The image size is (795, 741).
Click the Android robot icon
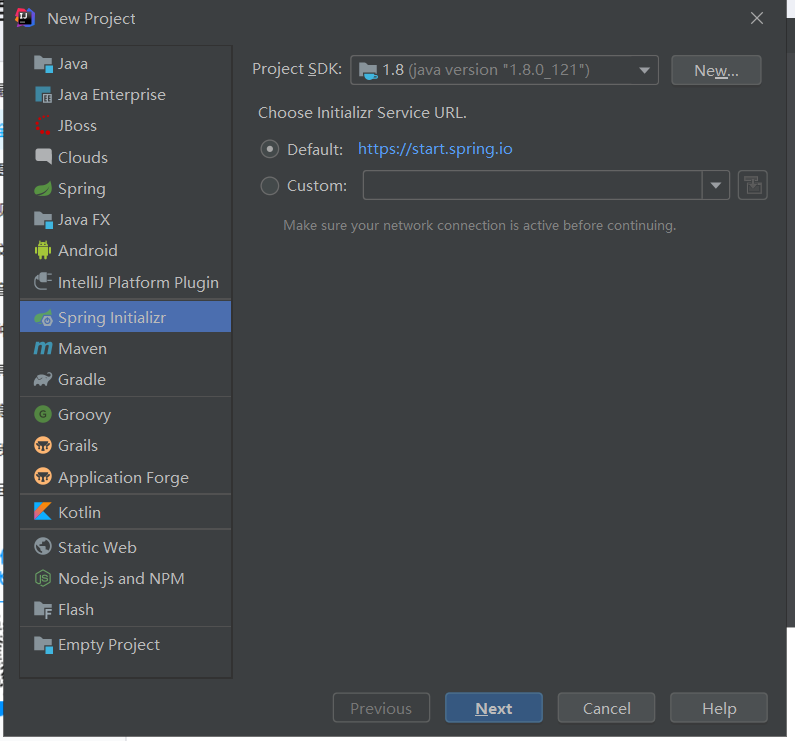tap(43, 251)
